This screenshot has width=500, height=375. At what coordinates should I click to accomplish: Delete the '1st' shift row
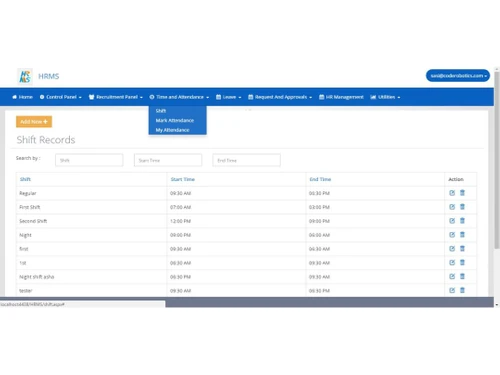(462, 263)
